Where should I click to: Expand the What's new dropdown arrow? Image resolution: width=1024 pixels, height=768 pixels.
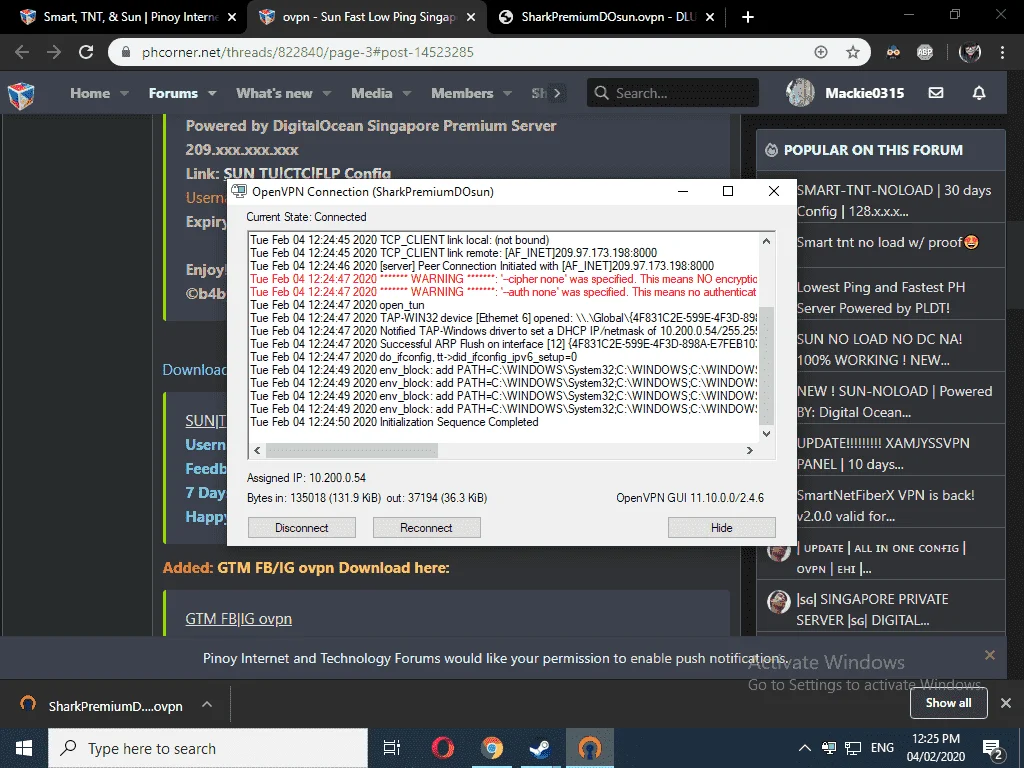point(327,93)
